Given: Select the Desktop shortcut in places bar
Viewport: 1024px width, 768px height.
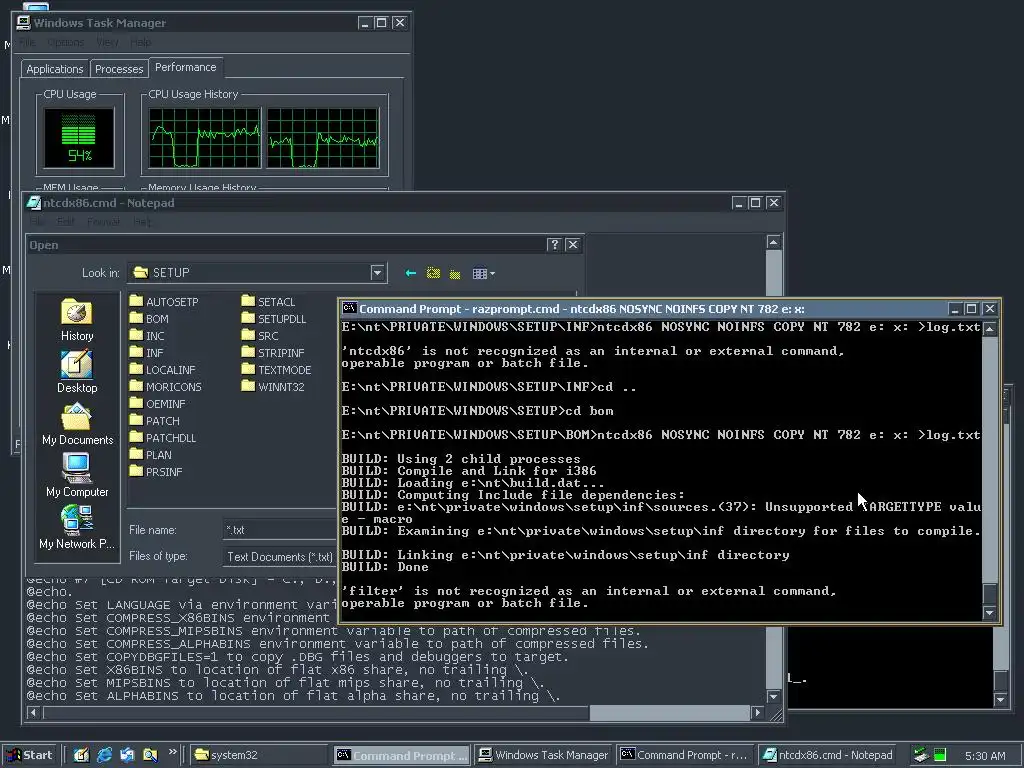Looking at the screenshot, I should coord(77,372).
